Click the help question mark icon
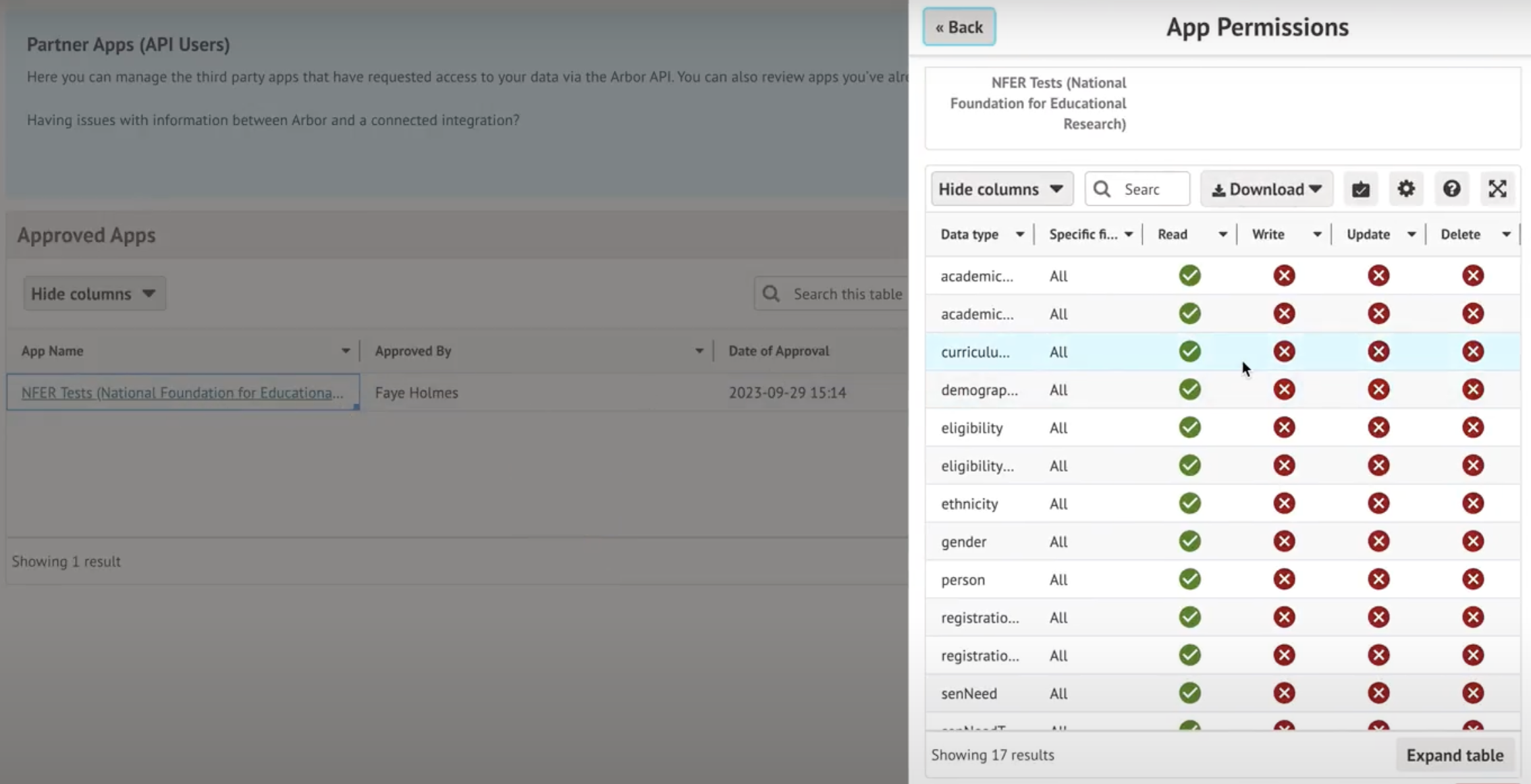Viewport: 1531px width, 784px height. point(1451,189)
